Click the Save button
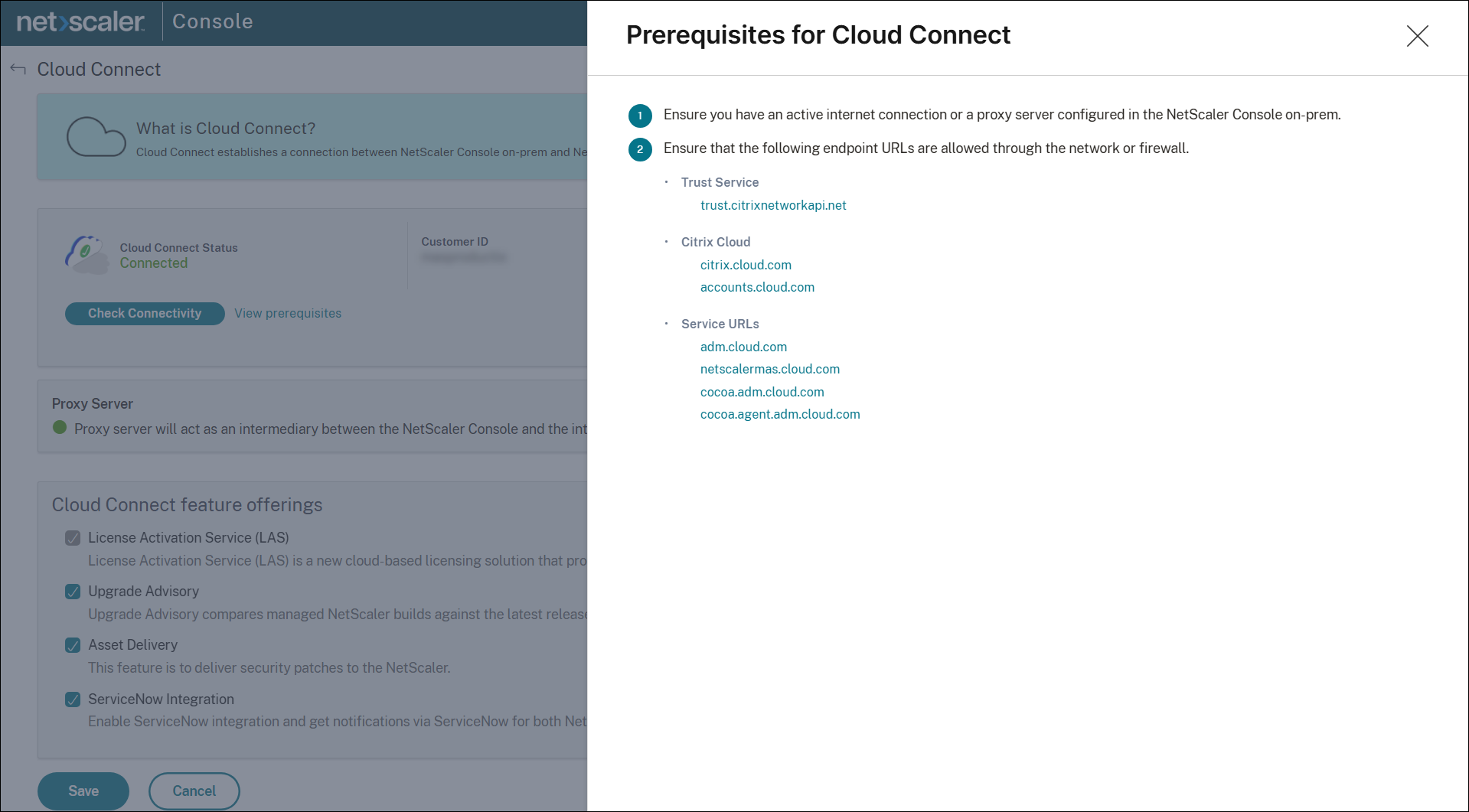The width and height of the screenshot is (1469, 812). tap(83, 791)
